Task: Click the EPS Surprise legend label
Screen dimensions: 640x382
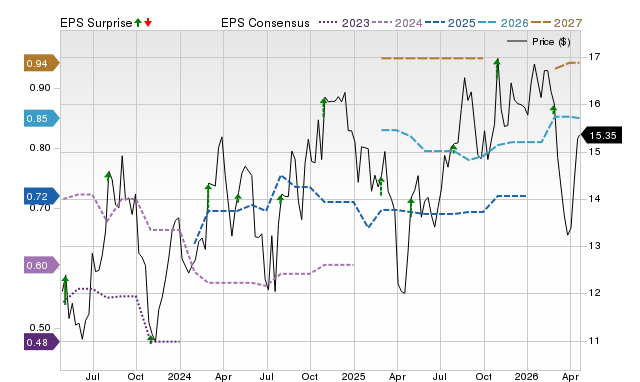Action: pos(96,23)
